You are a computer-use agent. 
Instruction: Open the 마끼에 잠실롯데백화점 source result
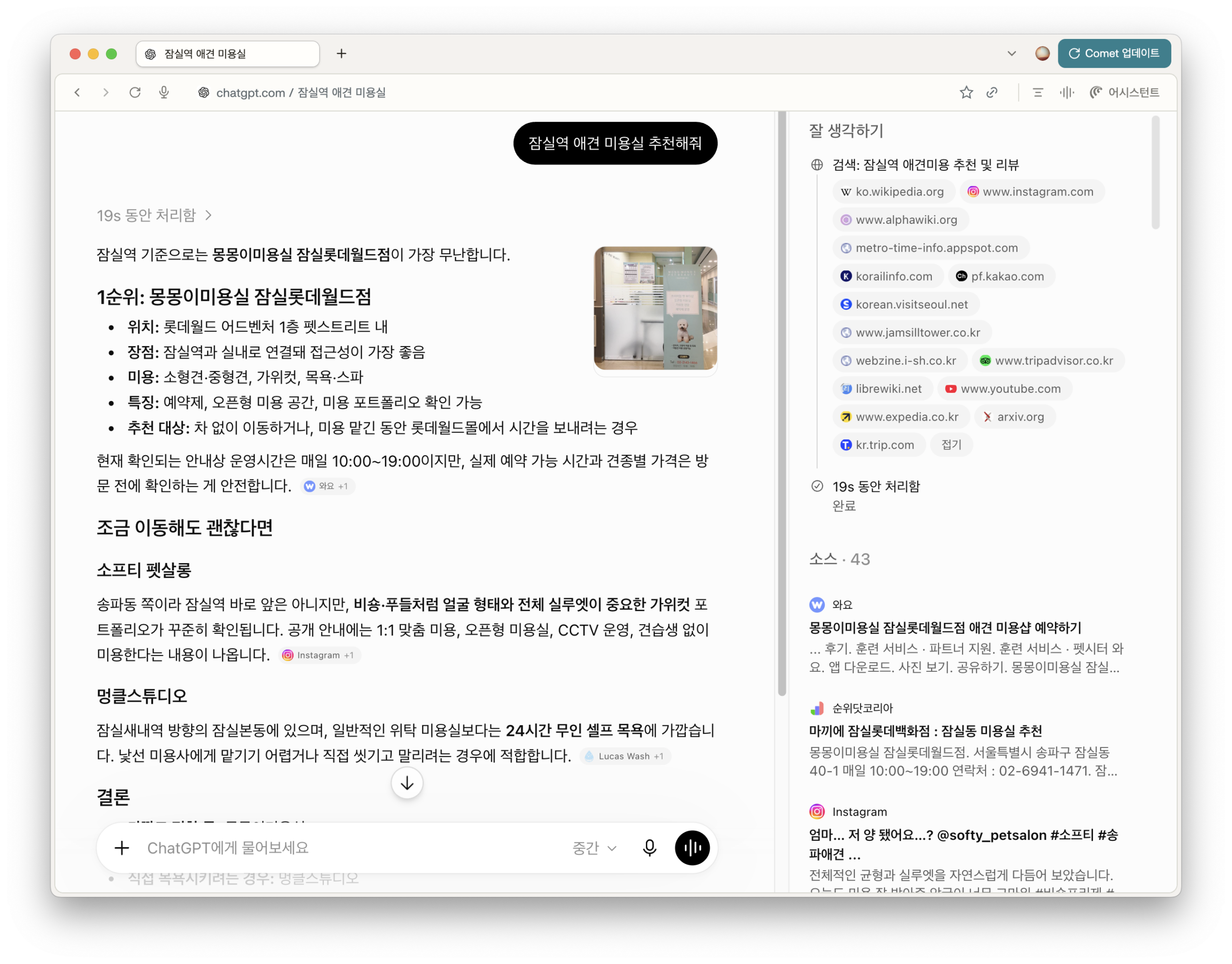pos(925,731)
